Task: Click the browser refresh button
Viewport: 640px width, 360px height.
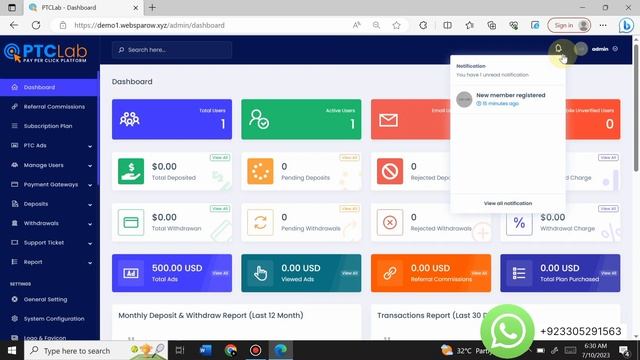Action: click(36, 25)
